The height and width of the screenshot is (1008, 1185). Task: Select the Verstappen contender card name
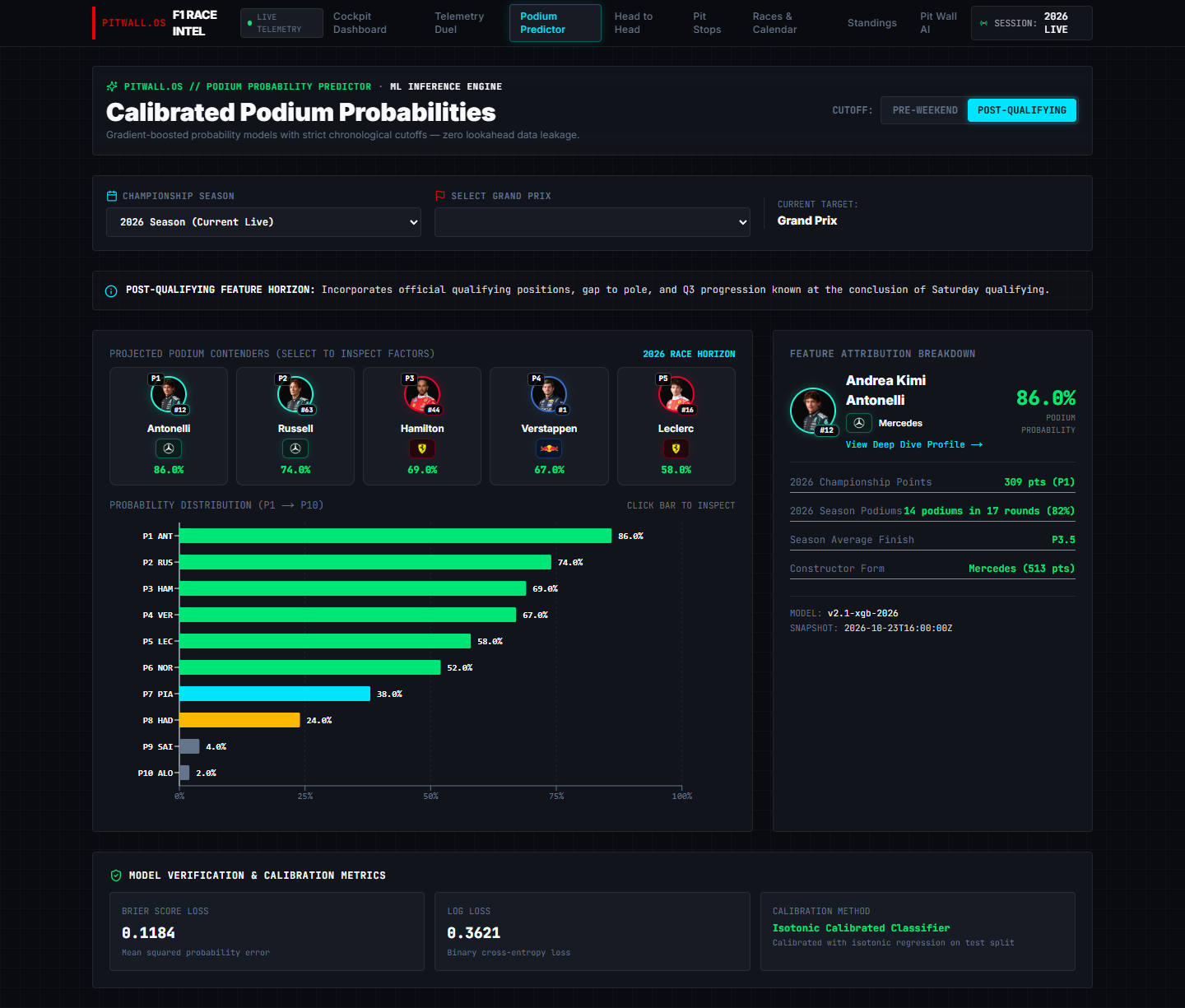pos(549,429)
